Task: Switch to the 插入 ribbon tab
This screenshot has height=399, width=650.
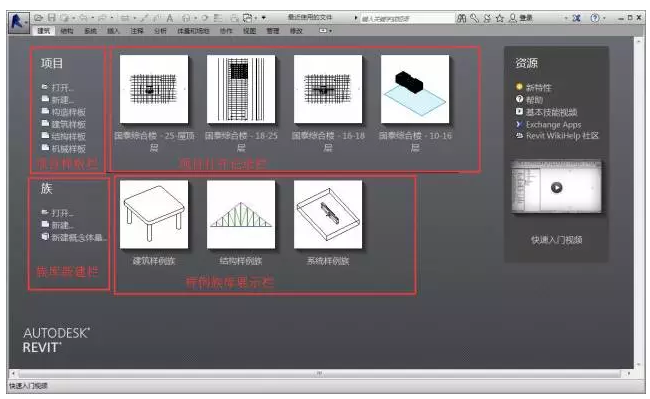Action: [x=113, y=31]
